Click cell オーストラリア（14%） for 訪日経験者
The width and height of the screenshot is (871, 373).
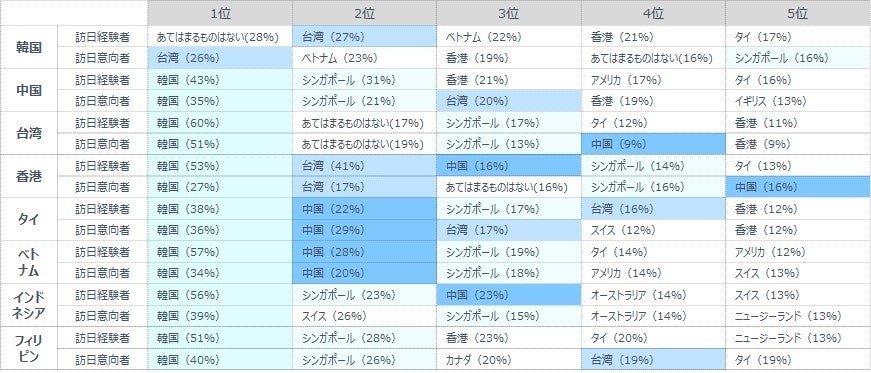click(653, 295)
